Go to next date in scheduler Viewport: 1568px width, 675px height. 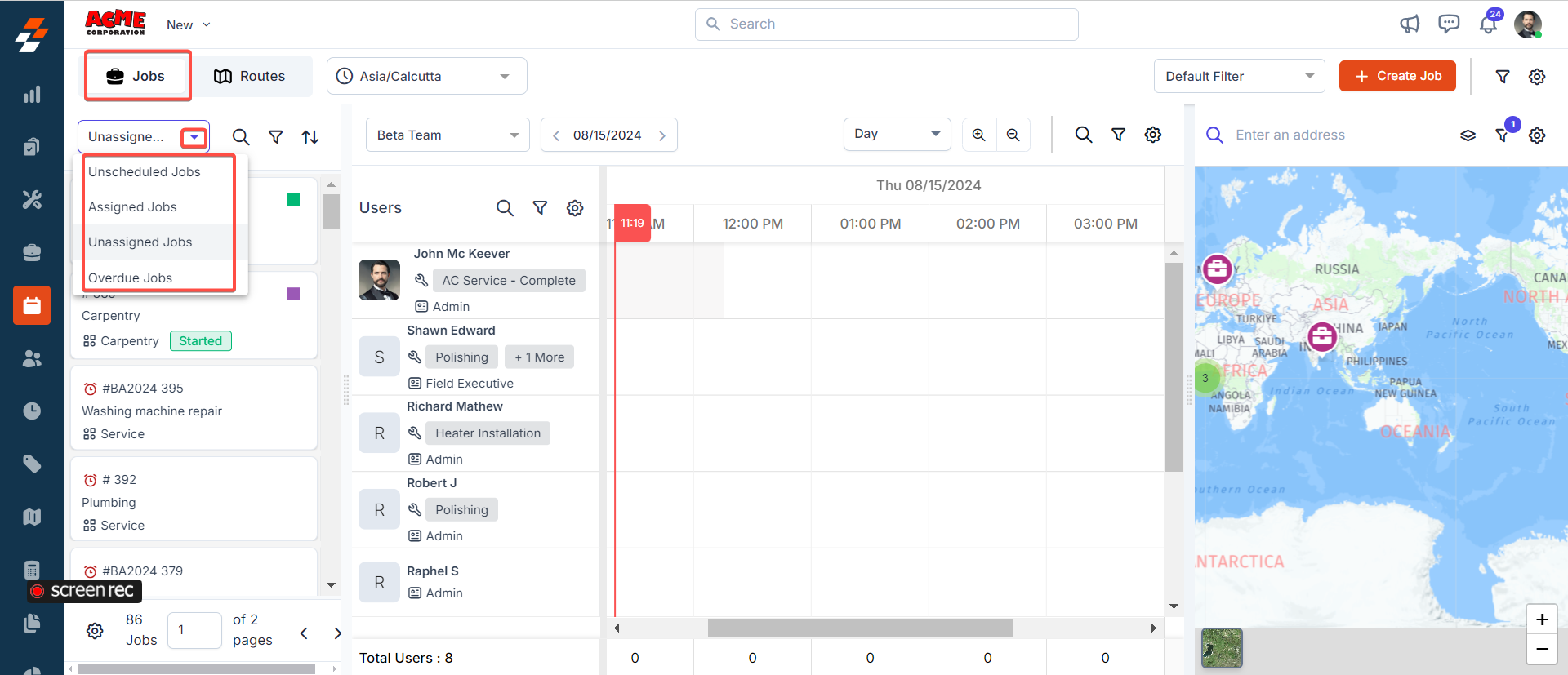[x=662, y=135]
